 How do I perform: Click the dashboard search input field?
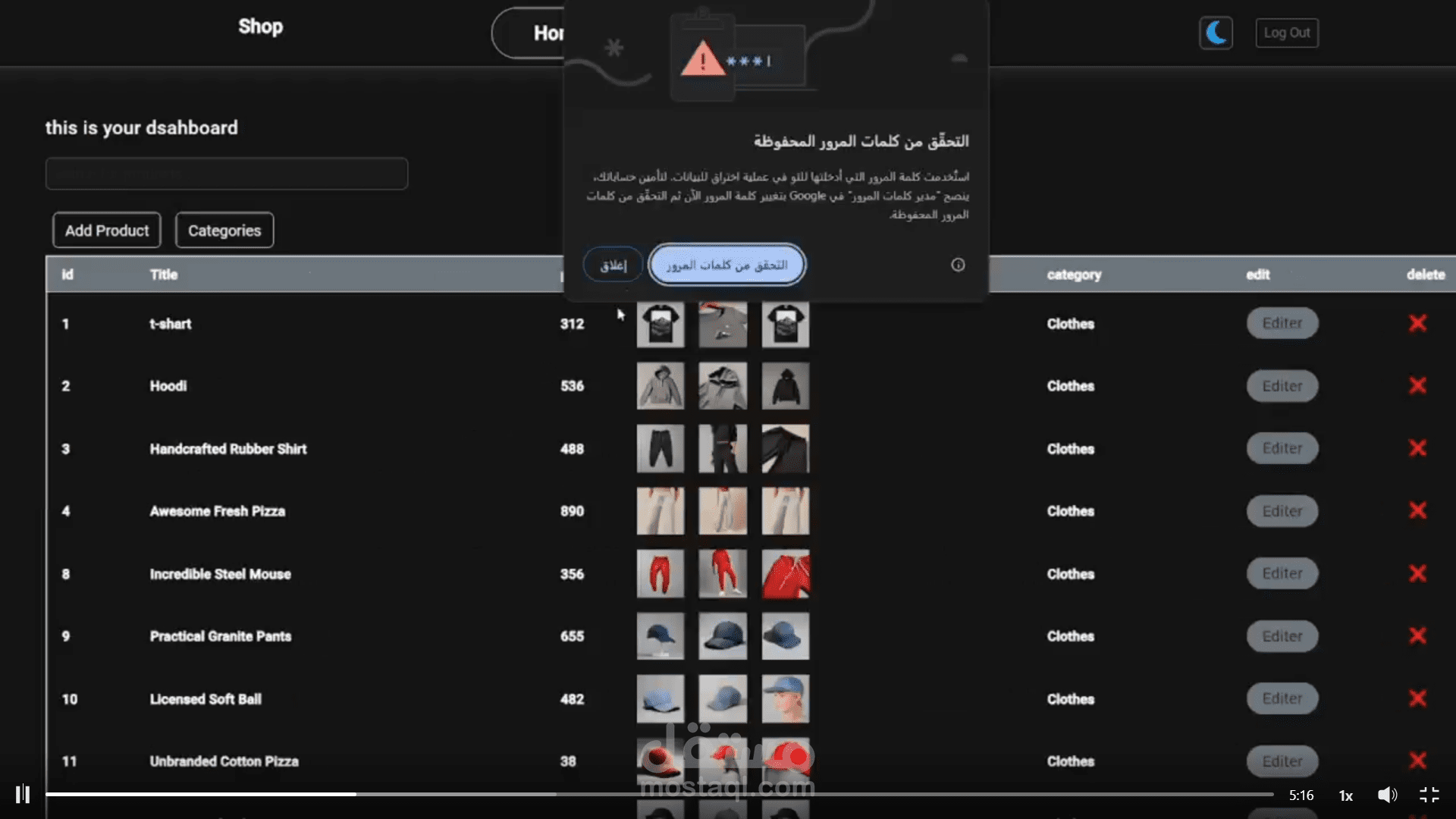pyautogui.click(x=227, y=174)
